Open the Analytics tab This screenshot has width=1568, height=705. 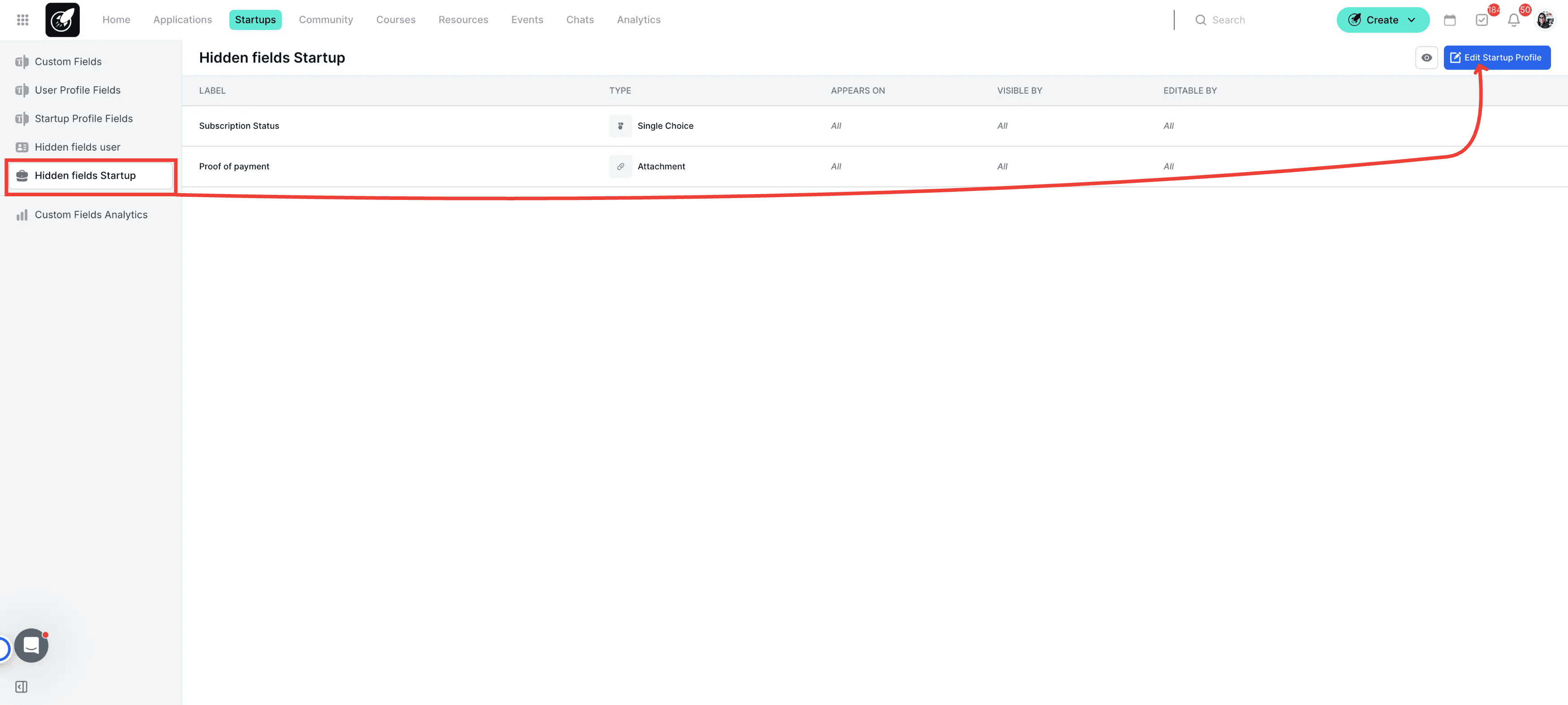[638, 20]
